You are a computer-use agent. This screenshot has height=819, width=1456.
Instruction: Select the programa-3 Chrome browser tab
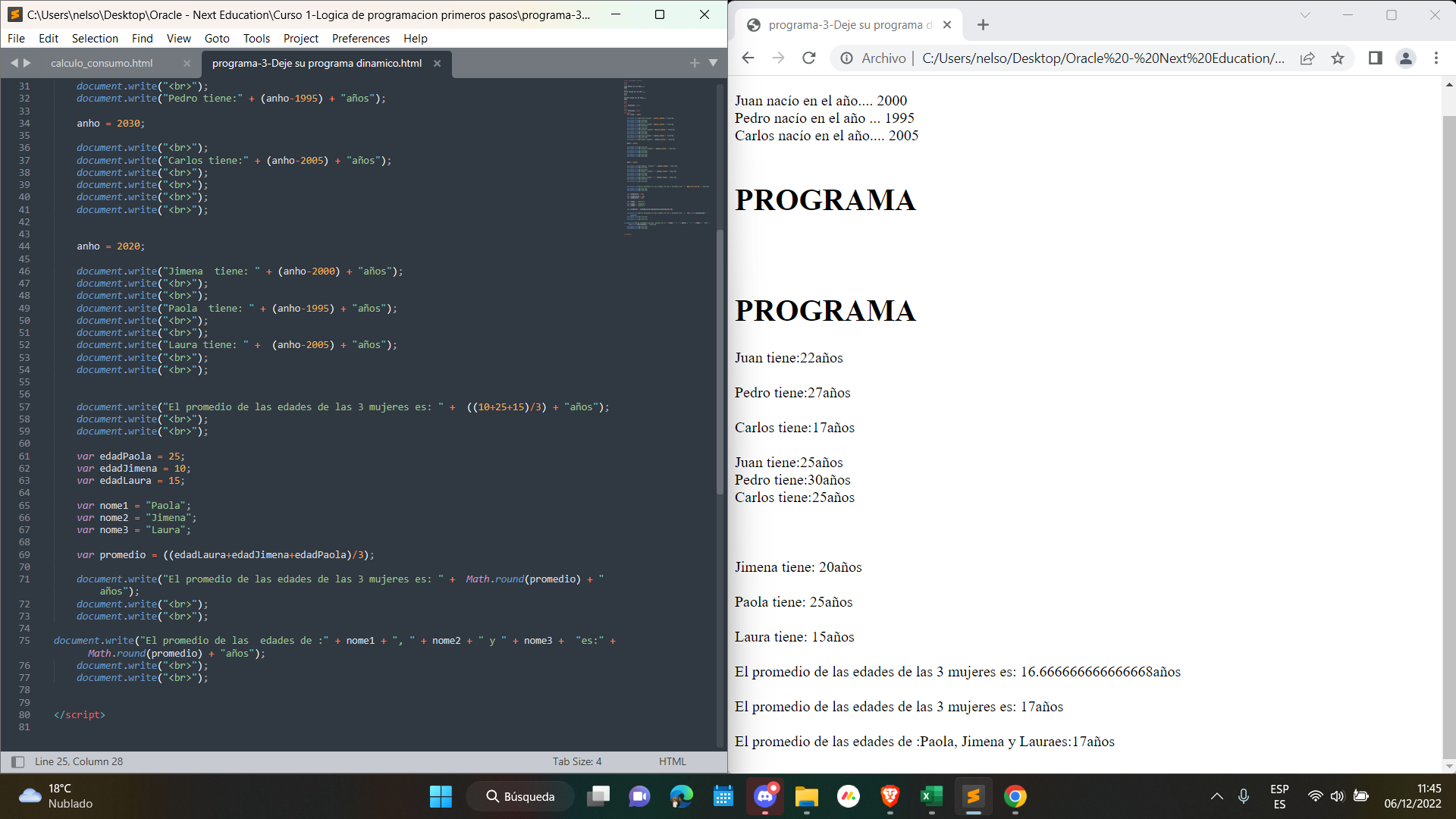(848, 24)
